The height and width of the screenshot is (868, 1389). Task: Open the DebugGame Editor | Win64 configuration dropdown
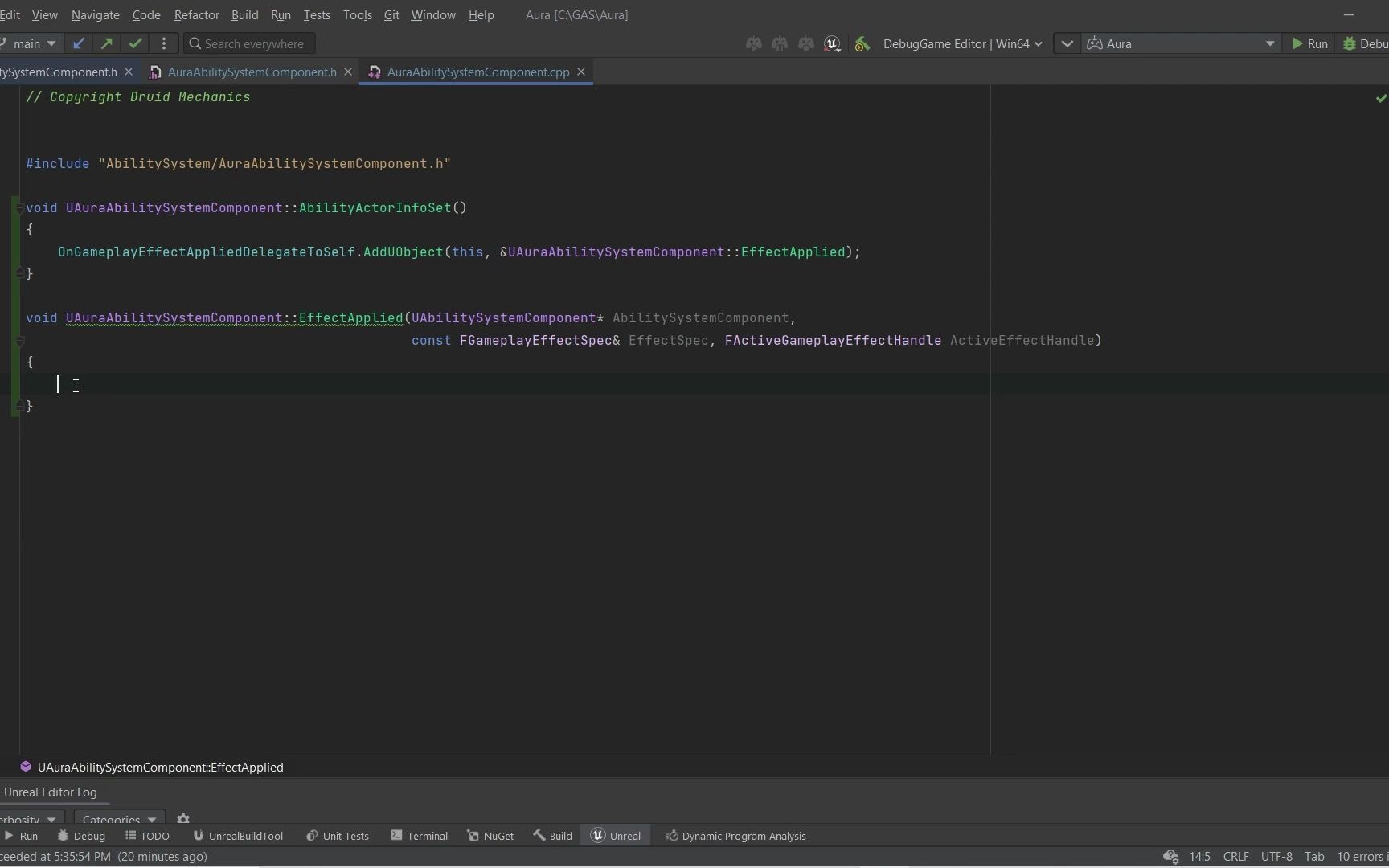click(962, 44)
